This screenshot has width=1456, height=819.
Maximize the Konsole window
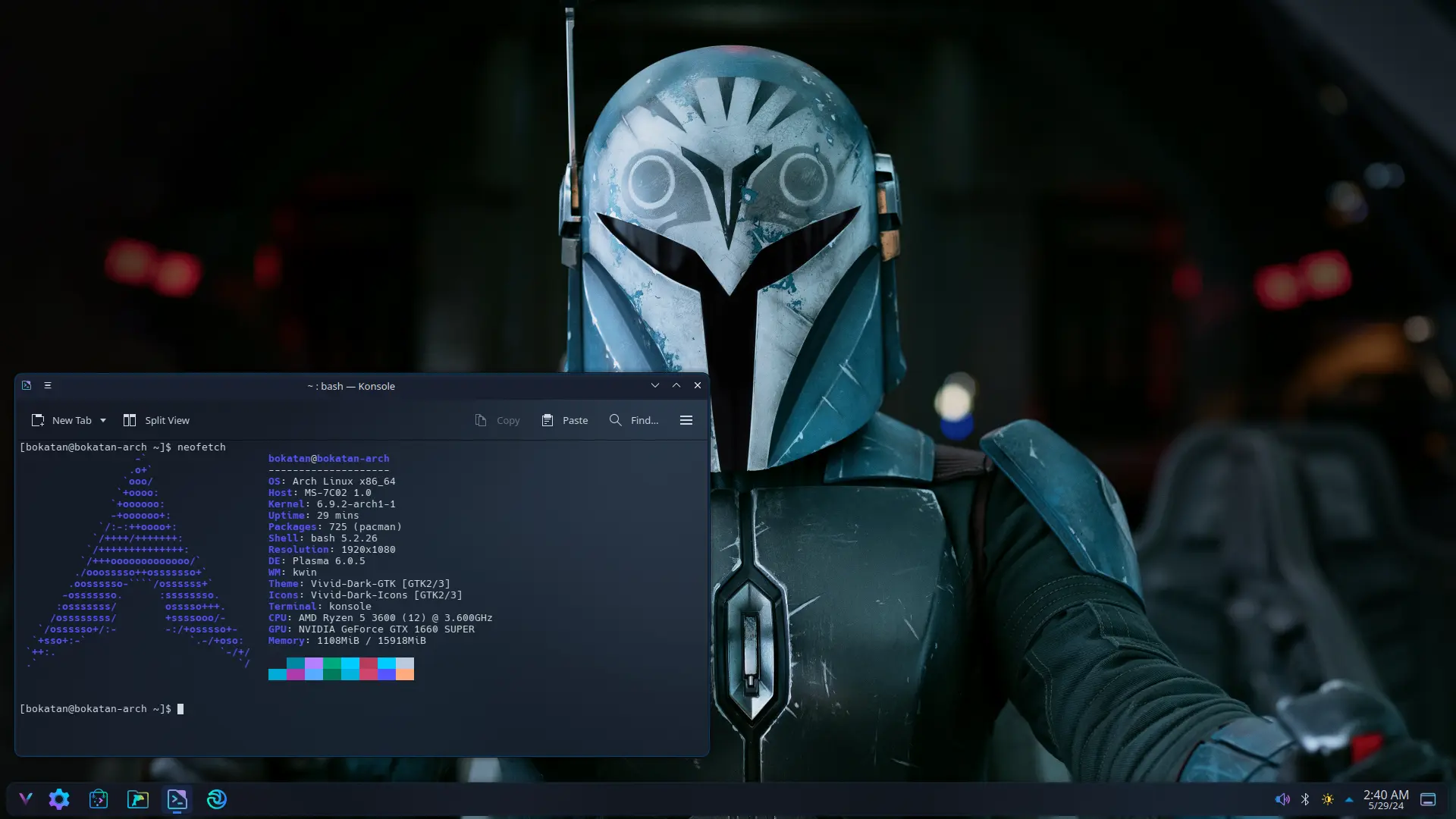click(x=676, y=385)
